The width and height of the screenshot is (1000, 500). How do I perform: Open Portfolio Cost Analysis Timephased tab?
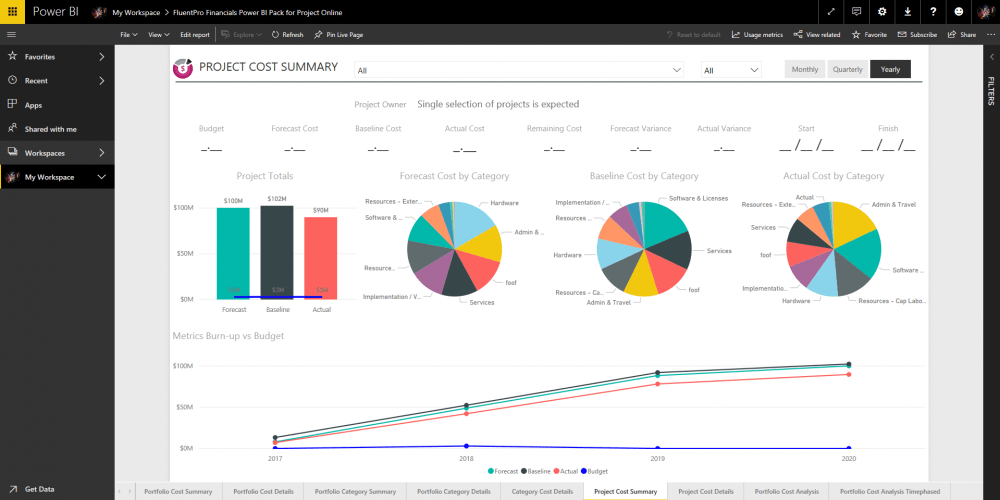(890, 492)
